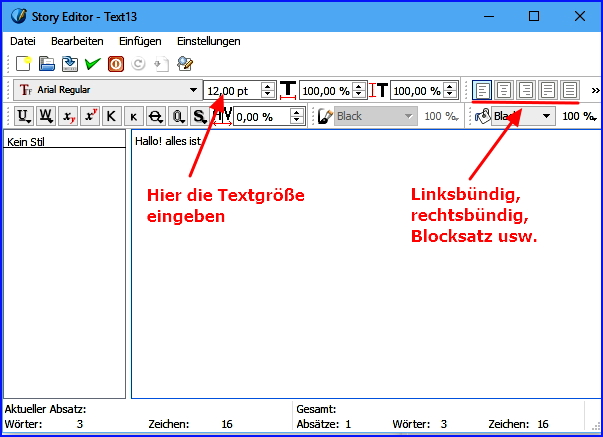The height and width of the screenshot is (437, 603).
Task: Click the character height scaling field
Action: click(417, 91)
